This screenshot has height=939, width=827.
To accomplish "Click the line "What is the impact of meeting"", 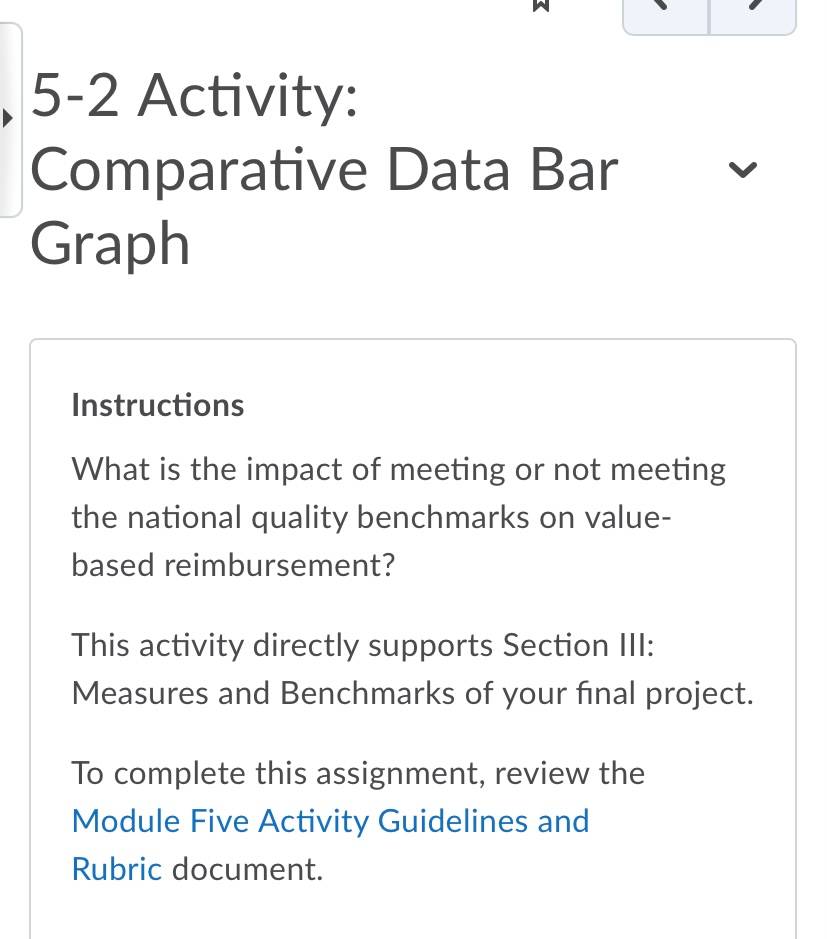I will coord(399,469).
